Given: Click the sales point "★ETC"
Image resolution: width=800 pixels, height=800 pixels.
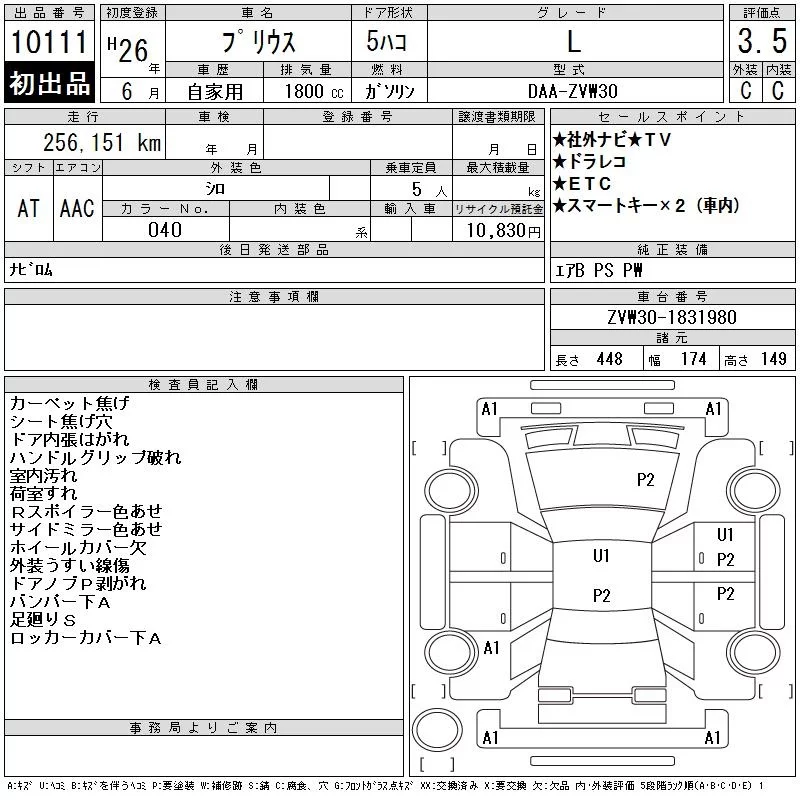Looking at the screenshot, I should click(x=582, y=184).
